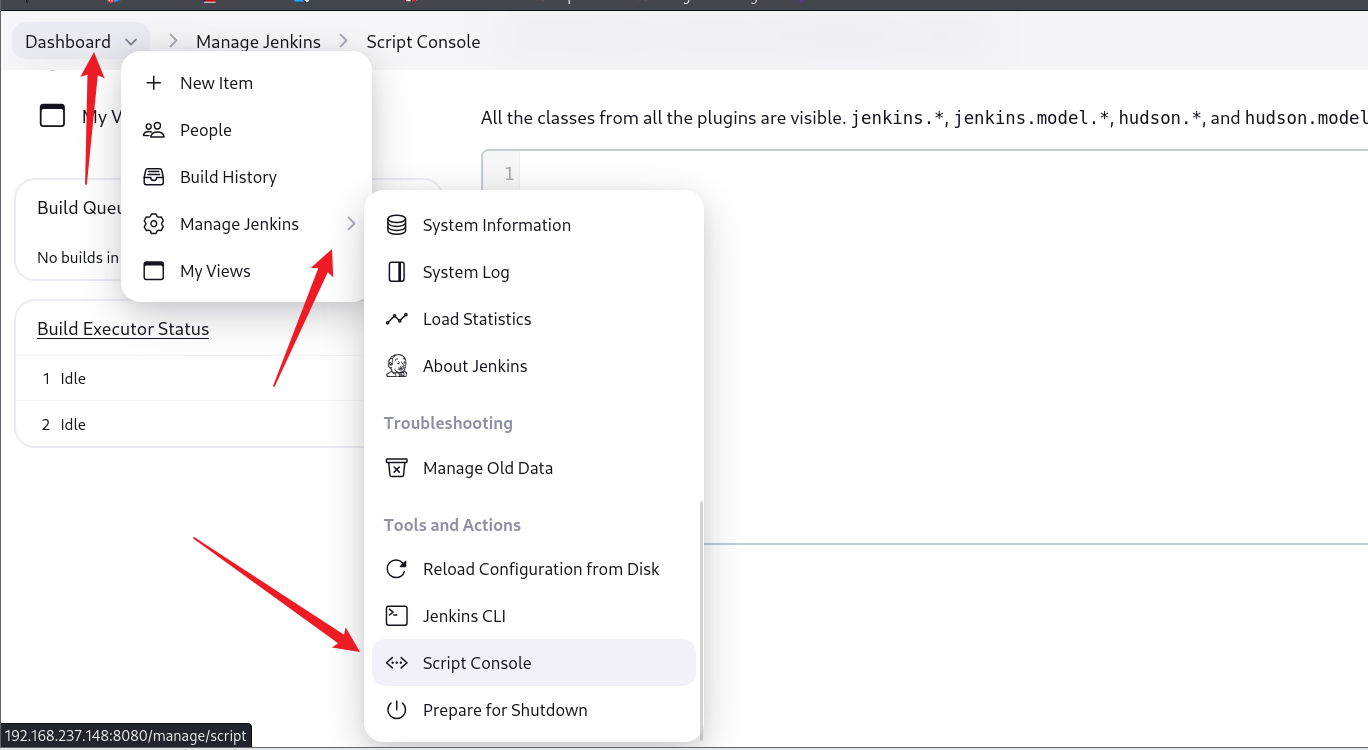The height and width of the screenshot is (750, 1368).
Task: Click the Reload Configuration circular arrow icon
Action: pyautogui.click(x=397, y=569)
